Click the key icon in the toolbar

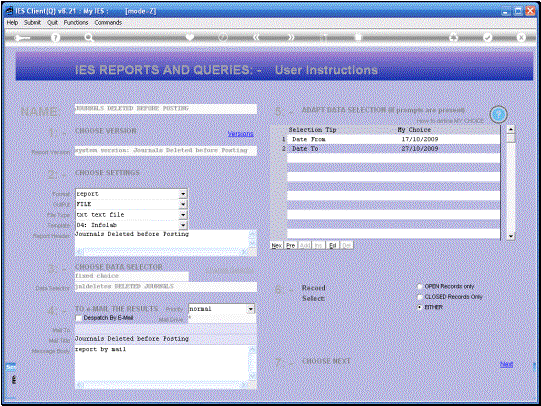(22, 38)
